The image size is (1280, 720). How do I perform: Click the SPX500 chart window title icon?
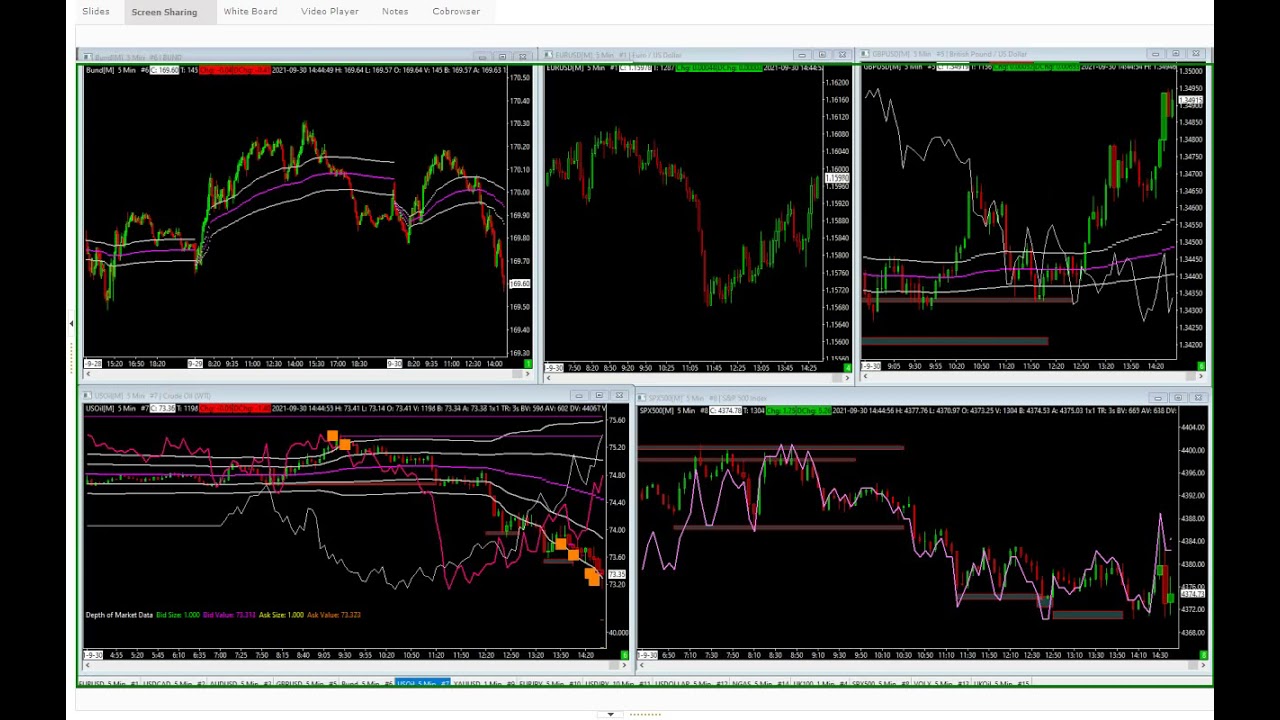tap(643, 398)
